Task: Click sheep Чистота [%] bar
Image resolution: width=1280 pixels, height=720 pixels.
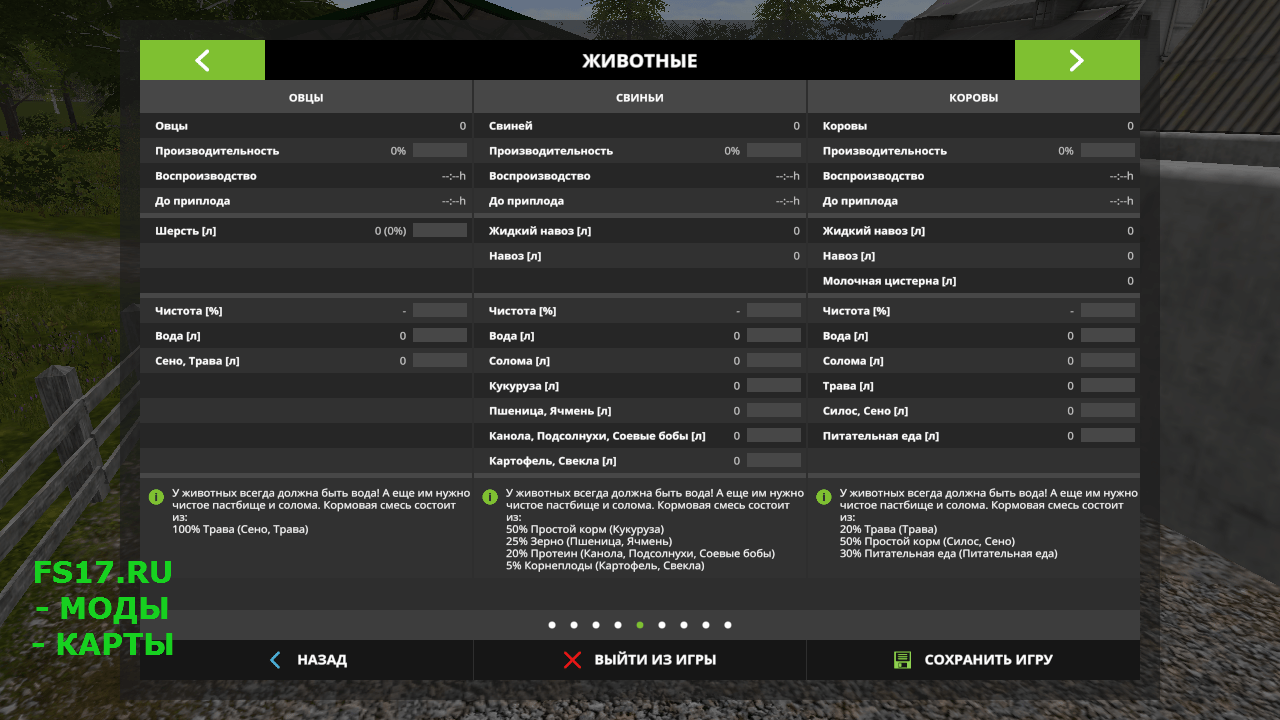Action: tap(440, 310)
